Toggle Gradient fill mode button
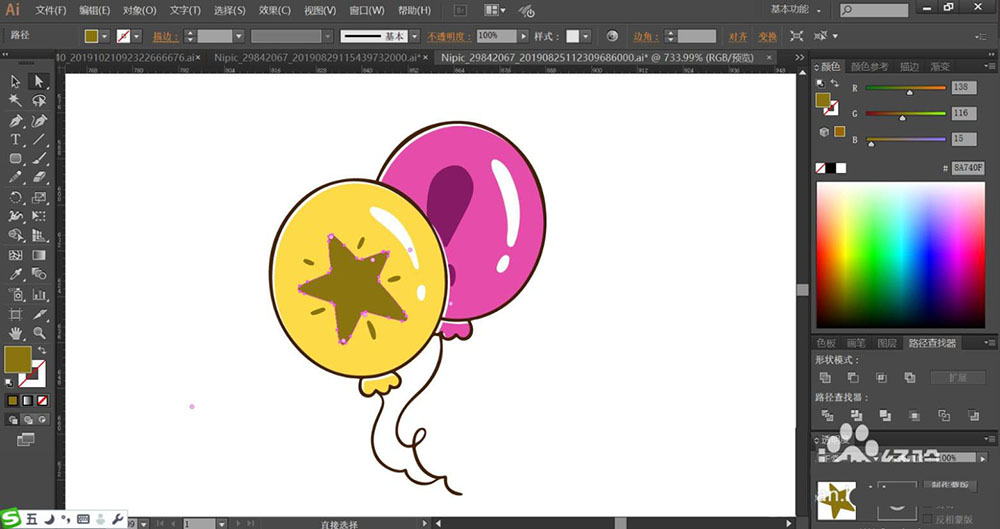 (x=27, y=401)
